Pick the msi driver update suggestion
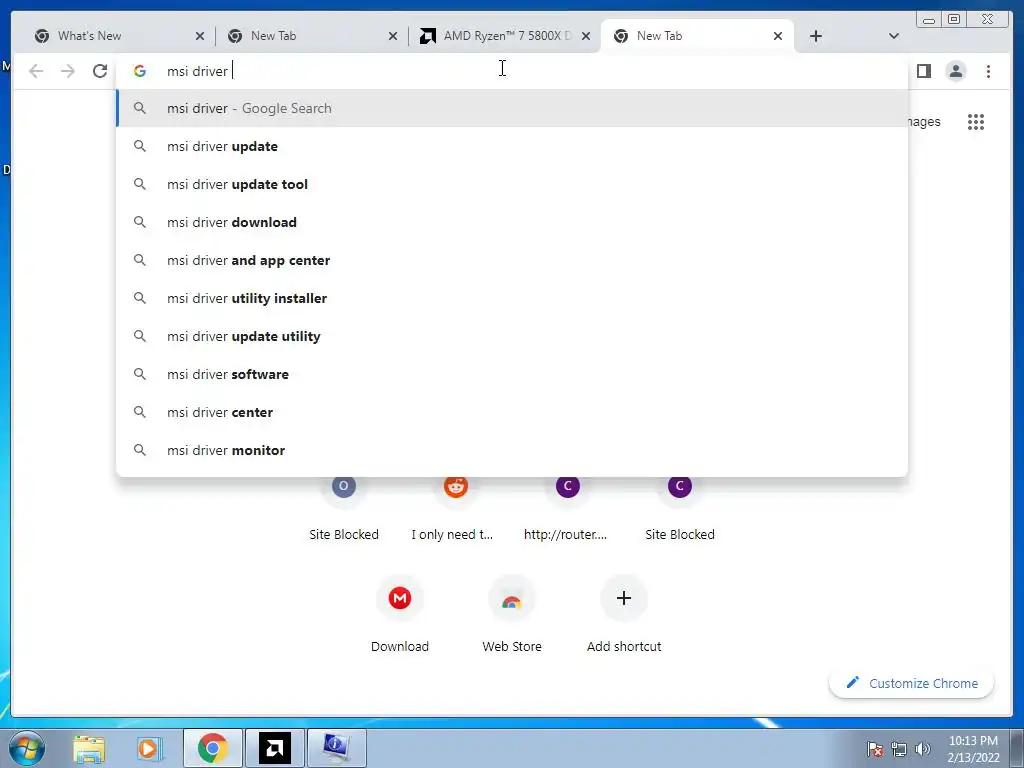1024x768 pixels. (512, 146)
